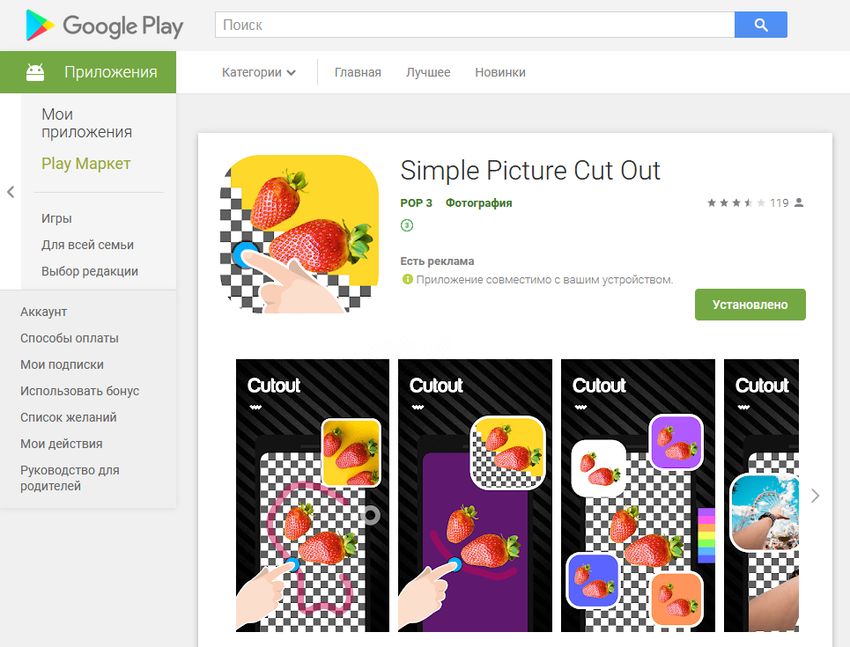Open the Главная tab
Image resolution: width=850 pixels, height=647 pixels.
(x=358, y=73)
